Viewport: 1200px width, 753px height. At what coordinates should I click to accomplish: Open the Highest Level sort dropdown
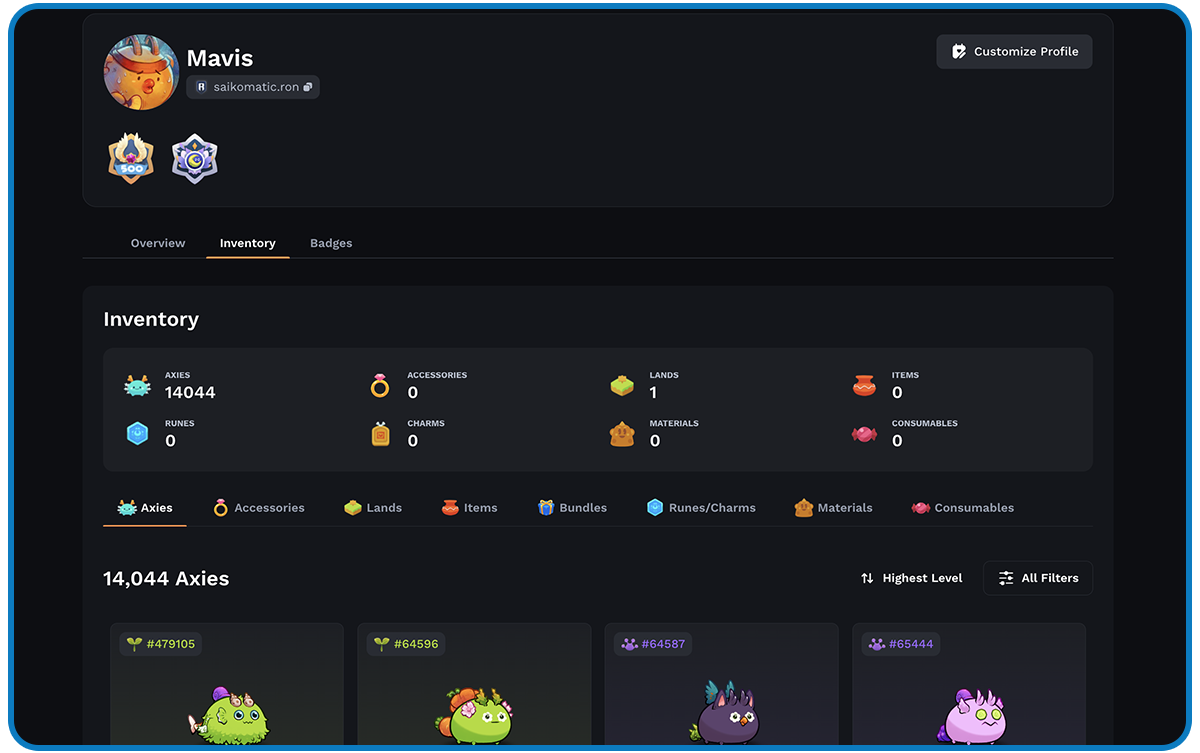pos(911,578)
